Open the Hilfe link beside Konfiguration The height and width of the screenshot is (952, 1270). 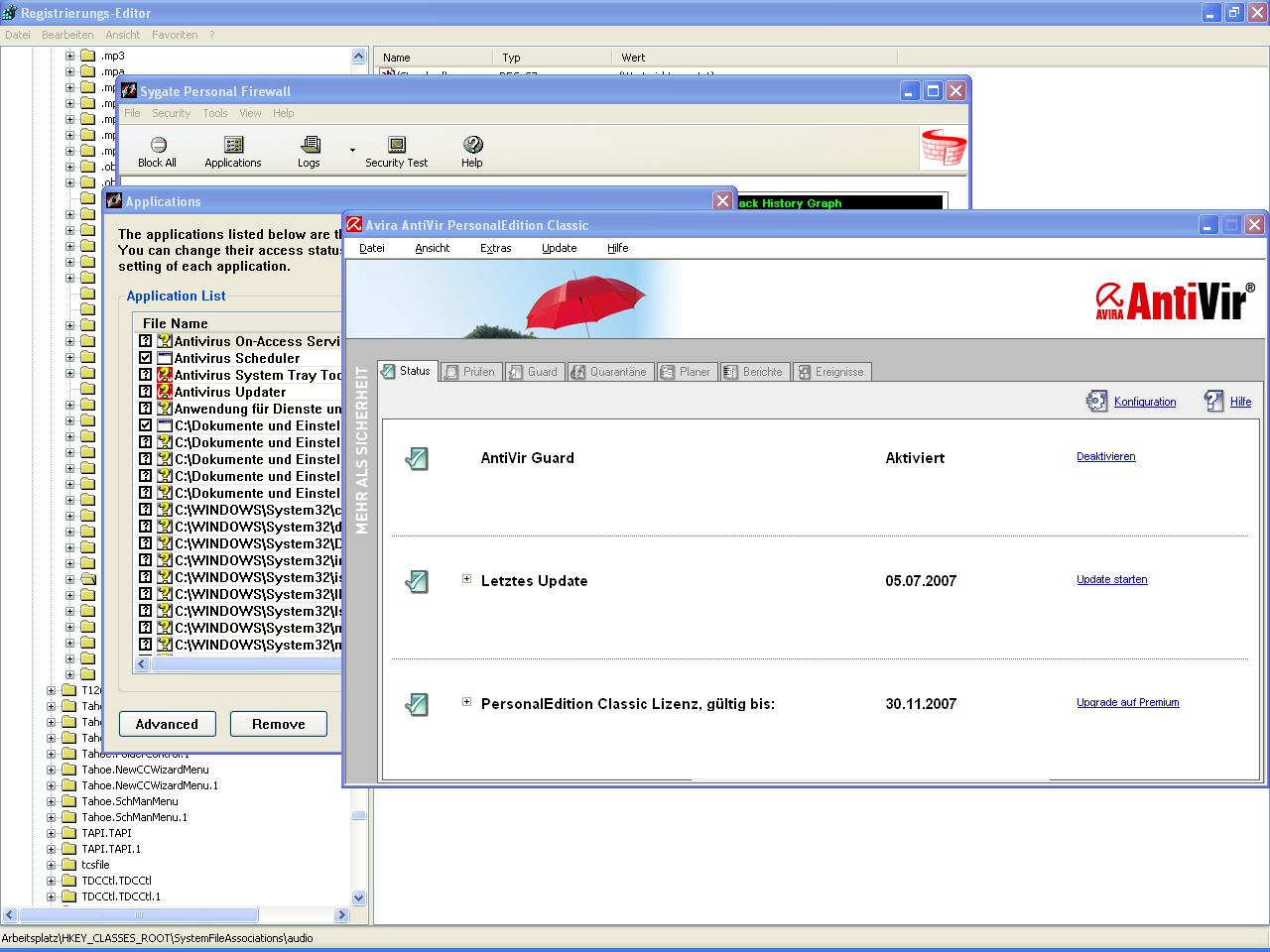coord(1240,402)
